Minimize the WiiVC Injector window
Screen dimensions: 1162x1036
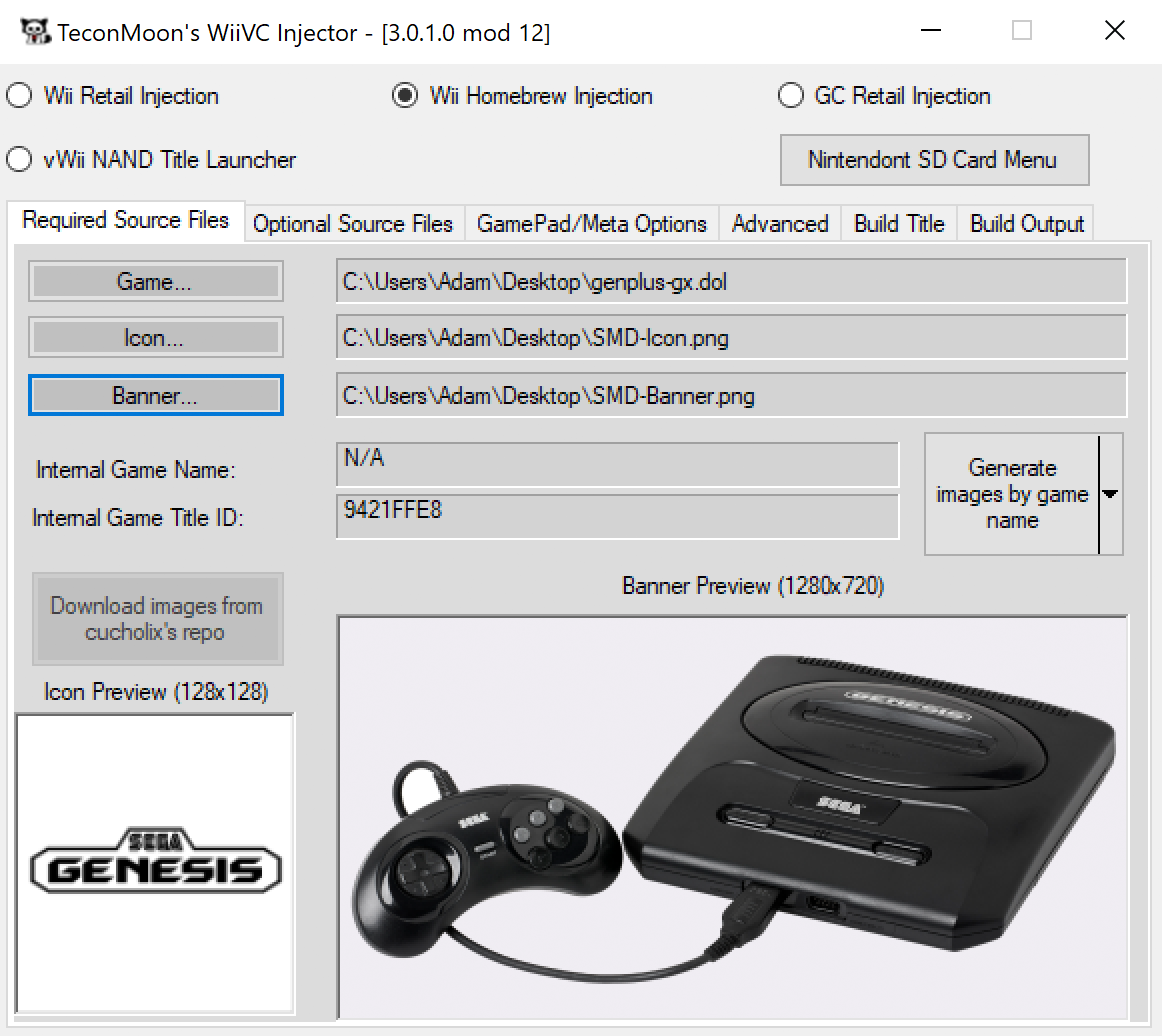(931, 30)
